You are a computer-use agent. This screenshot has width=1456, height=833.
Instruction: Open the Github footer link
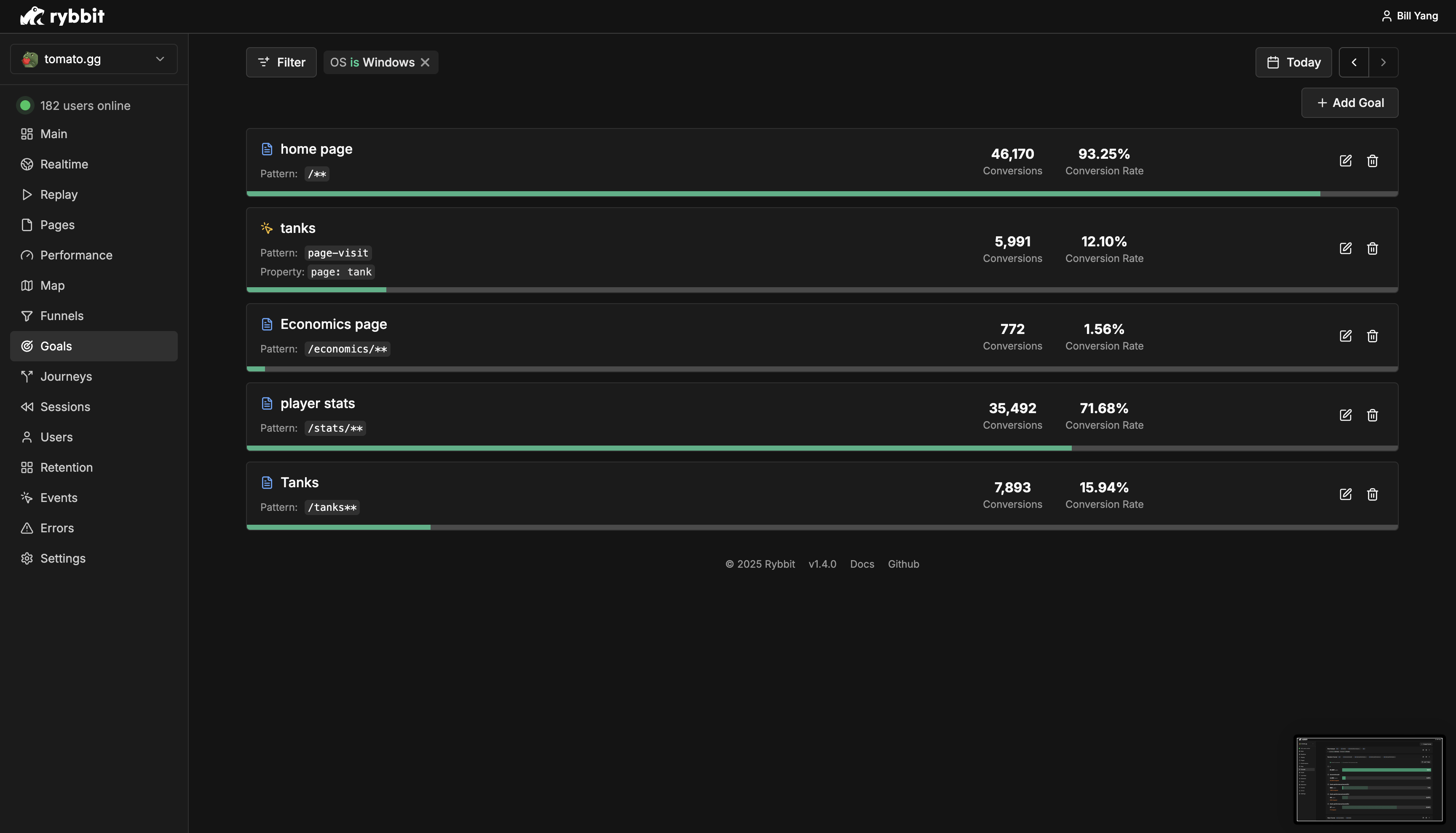click(903, 564)
